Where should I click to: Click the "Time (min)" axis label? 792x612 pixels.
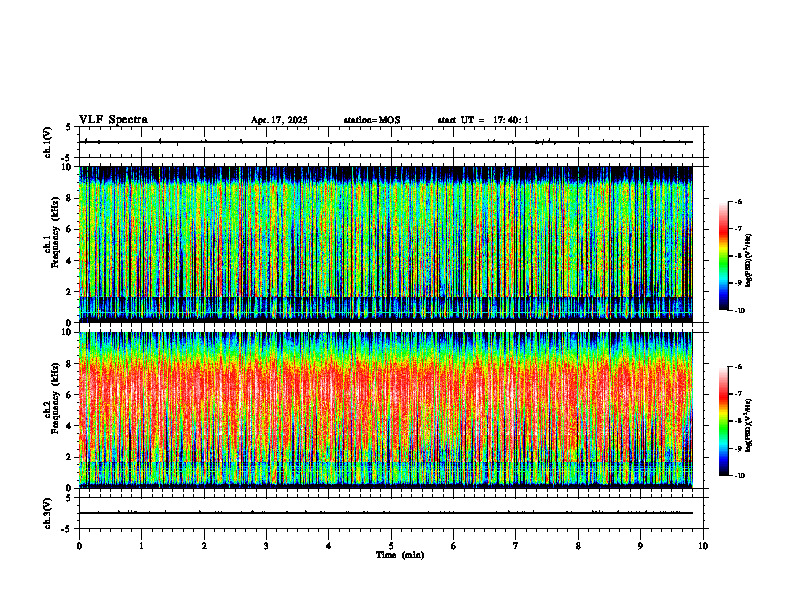click(x=400, y=555)
